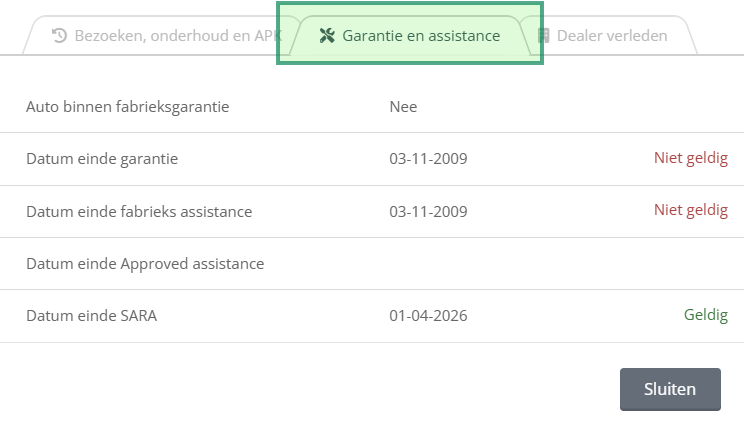This screenshot has height=431, width=744.
Task: Open the Bezoeken, onderhoud en APK tab
Action: [x=161, y=36]
